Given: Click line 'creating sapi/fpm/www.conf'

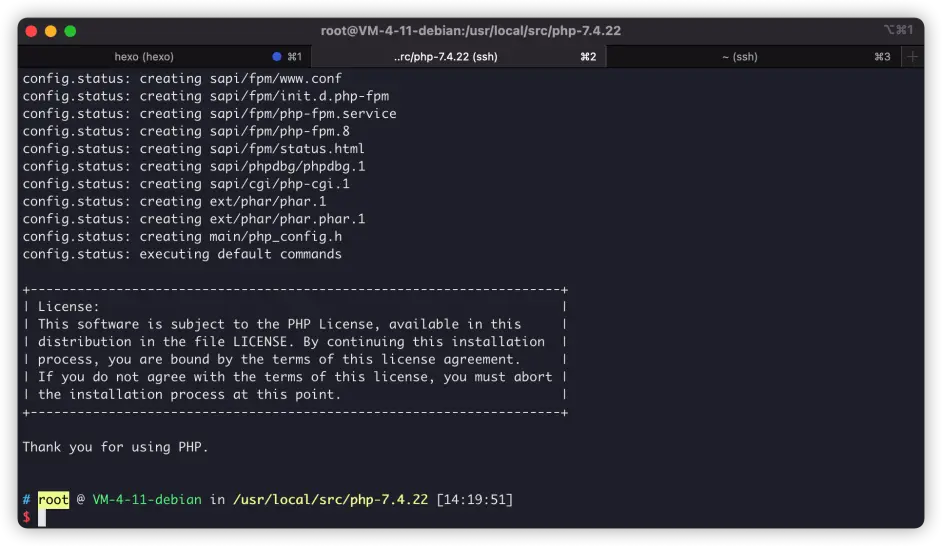Looking at the screenshot, I should [x=182, y=78].
